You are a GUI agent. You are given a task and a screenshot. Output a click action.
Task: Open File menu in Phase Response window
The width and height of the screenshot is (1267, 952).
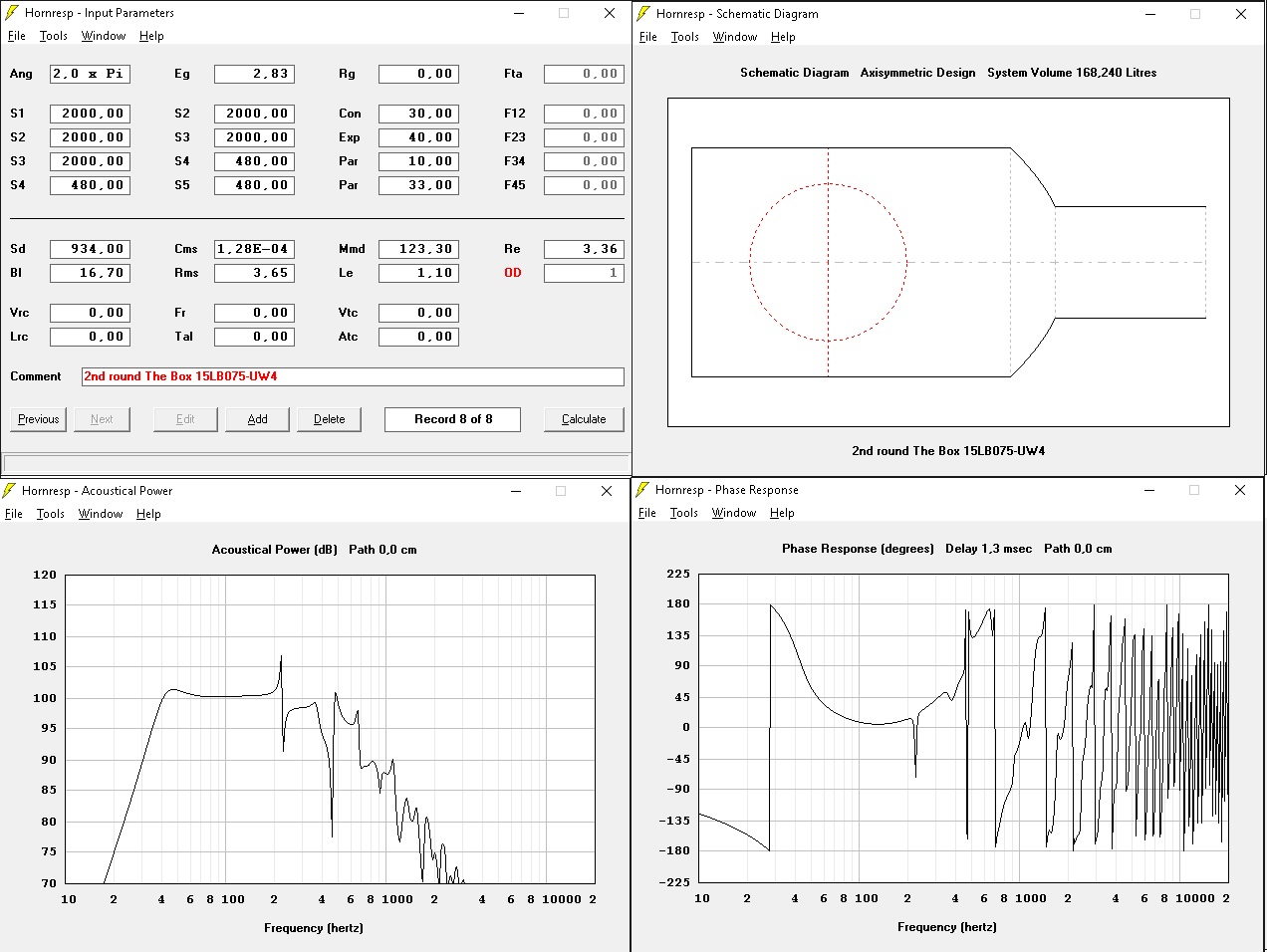pos(647,513)
